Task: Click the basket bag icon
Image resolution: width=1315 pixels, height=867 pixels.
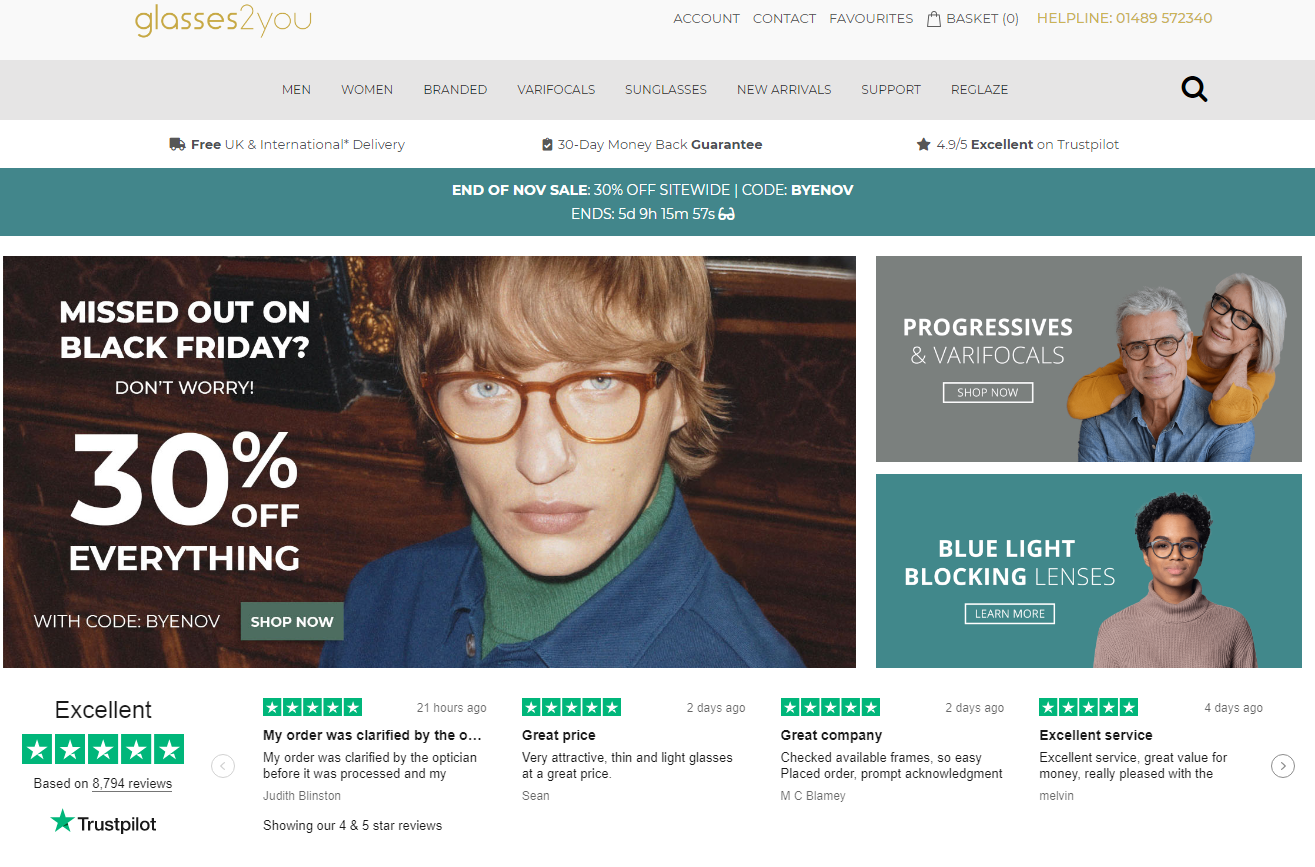Action: pos(934,18)
